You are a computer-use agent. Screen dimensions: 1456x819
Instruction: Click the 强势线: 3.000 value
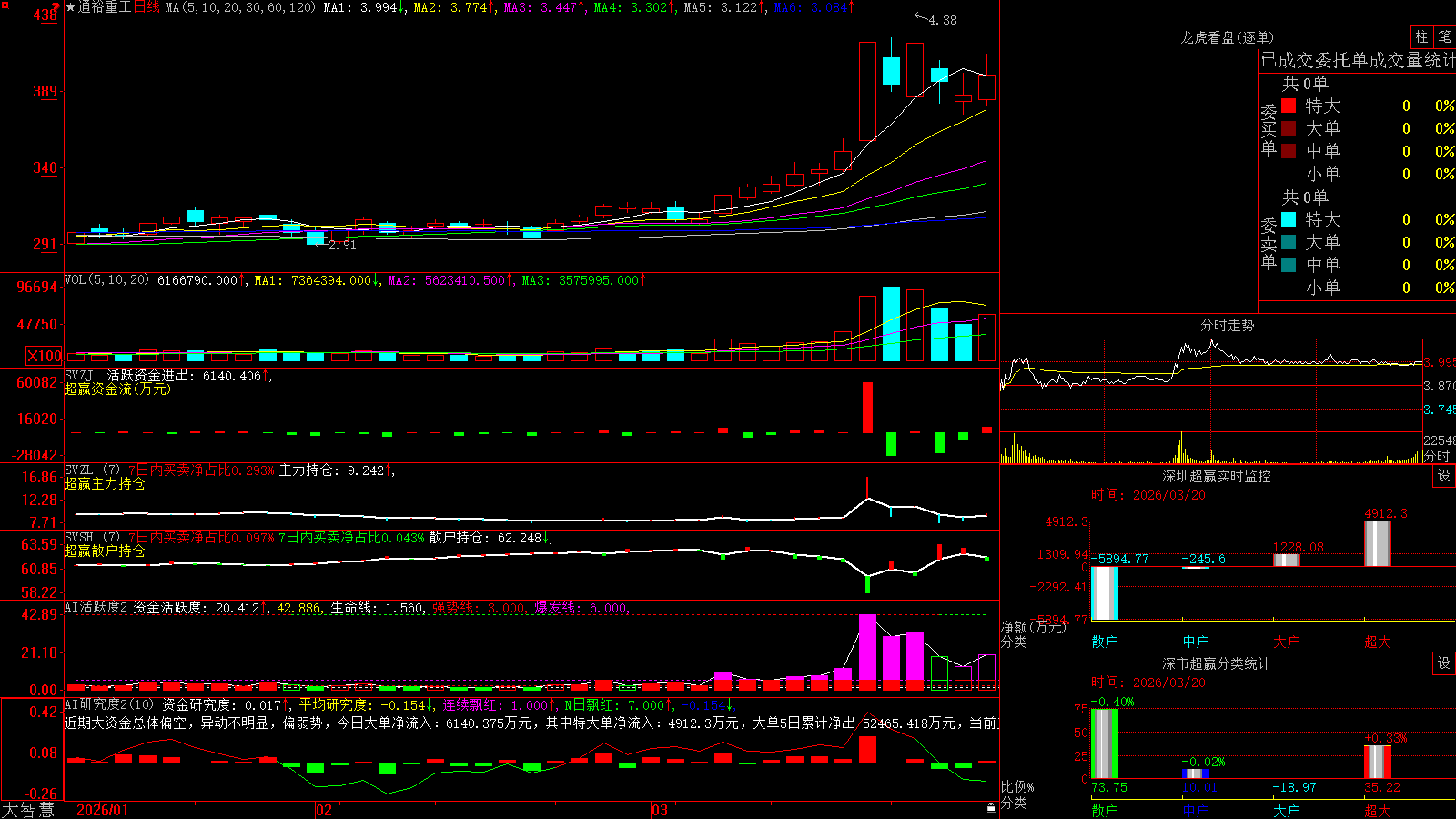[x=478, y=607]
